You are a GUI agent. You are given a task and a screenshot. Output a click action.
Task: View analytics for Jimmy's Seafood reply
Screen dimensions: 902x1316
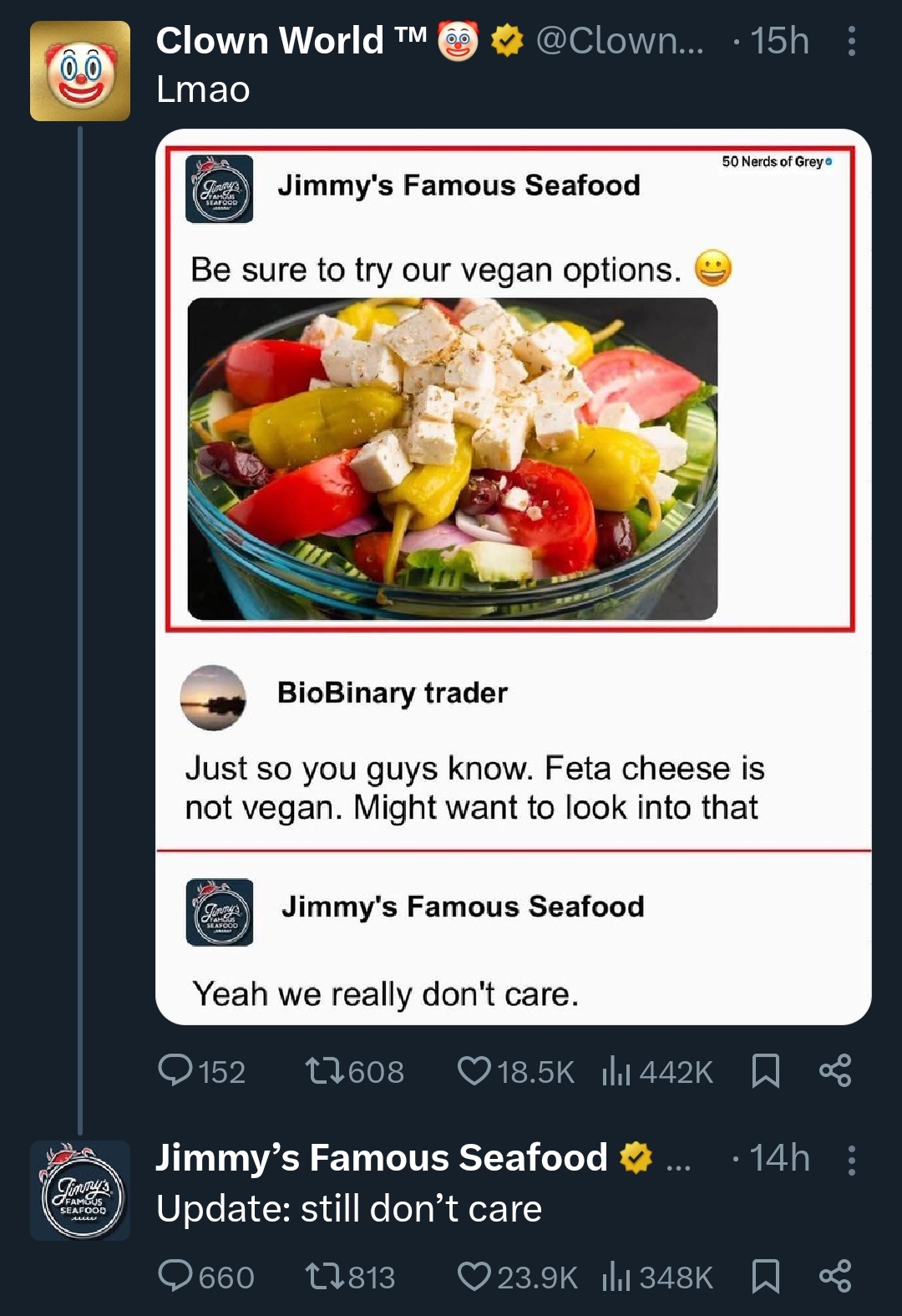click(x=616, y=1276)
